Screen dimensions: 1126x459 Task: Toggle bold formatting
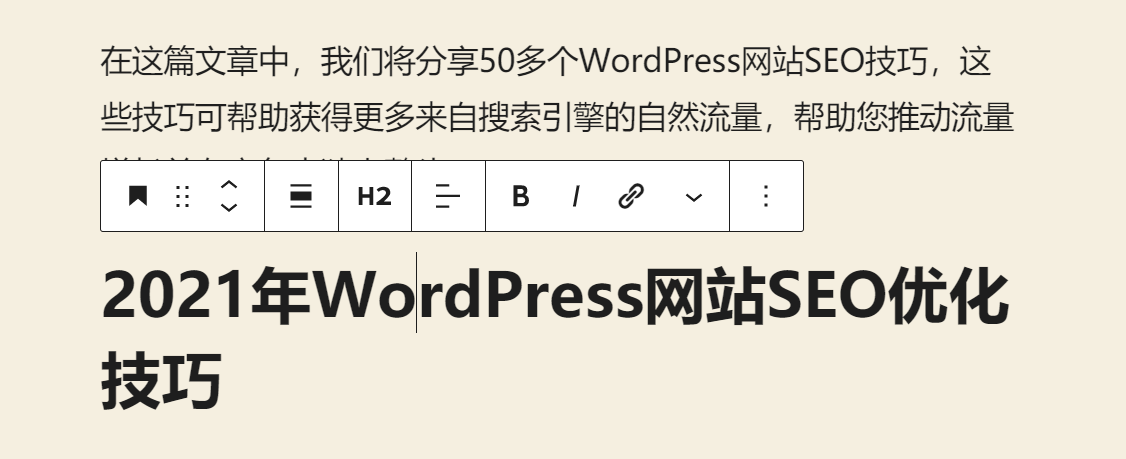(x=521, y=196)
